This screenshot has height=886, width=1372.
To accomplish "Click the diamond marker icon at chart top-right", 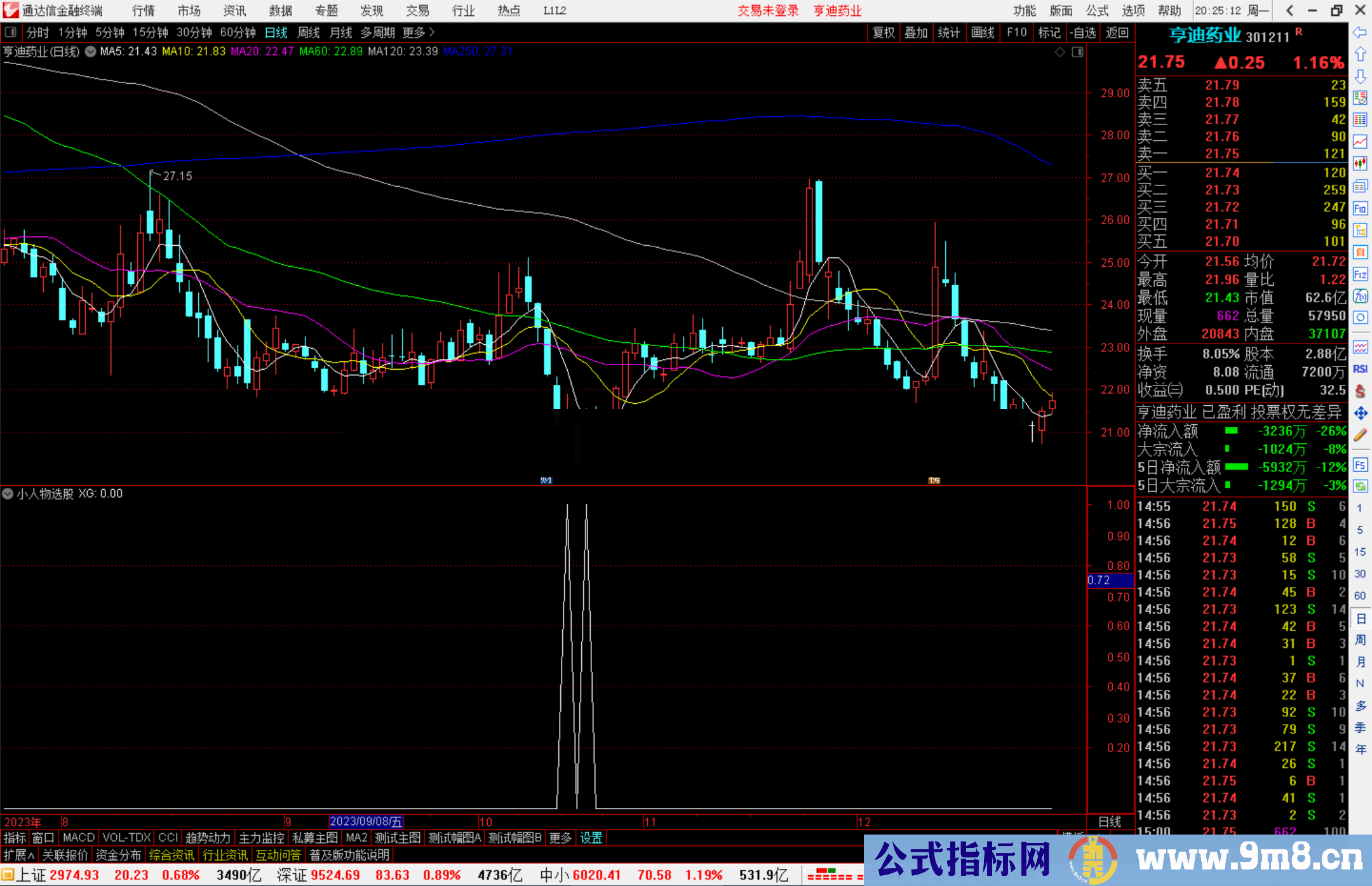I will 1059,52.
